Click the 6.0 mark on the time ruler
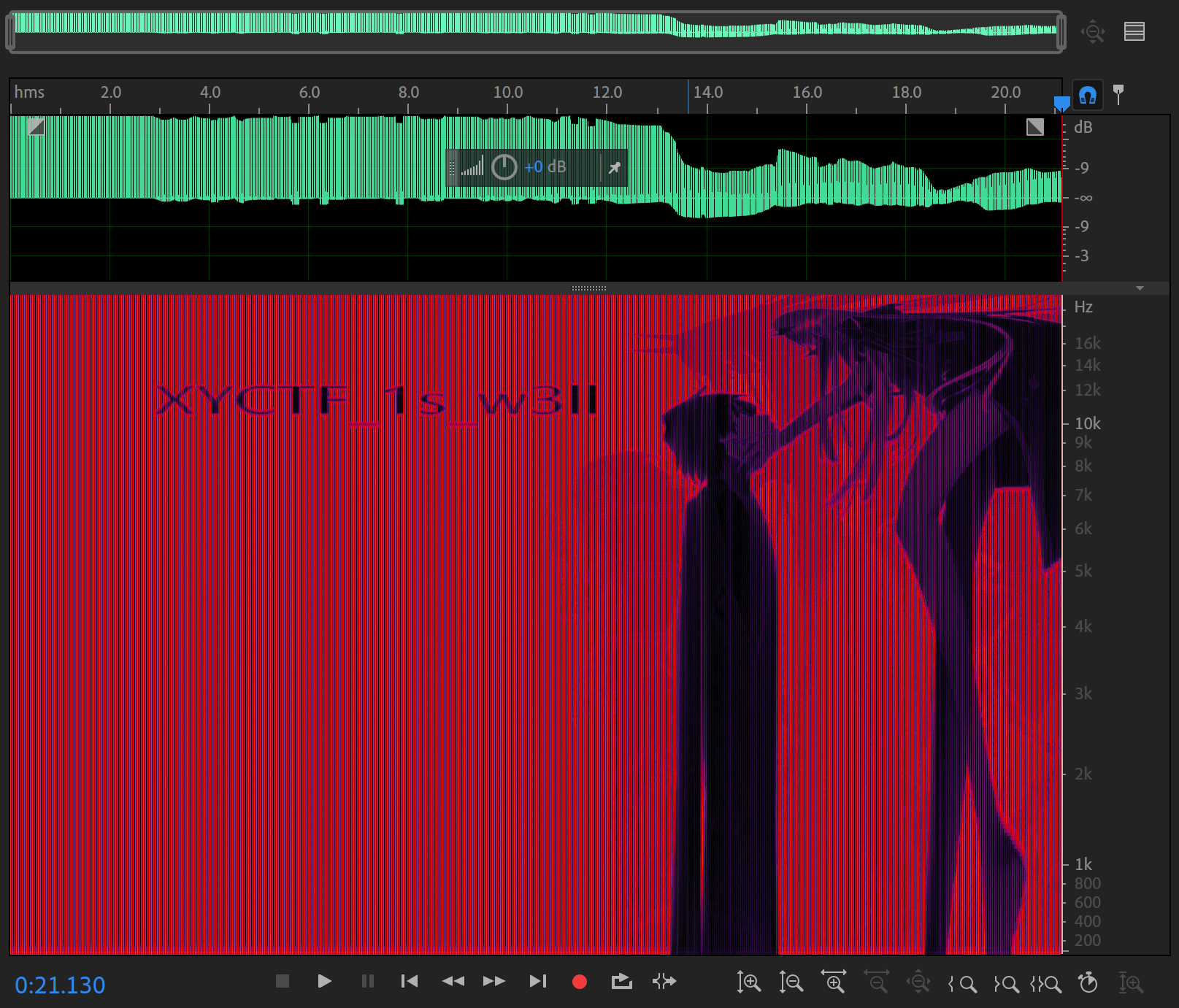 (310, 93)
